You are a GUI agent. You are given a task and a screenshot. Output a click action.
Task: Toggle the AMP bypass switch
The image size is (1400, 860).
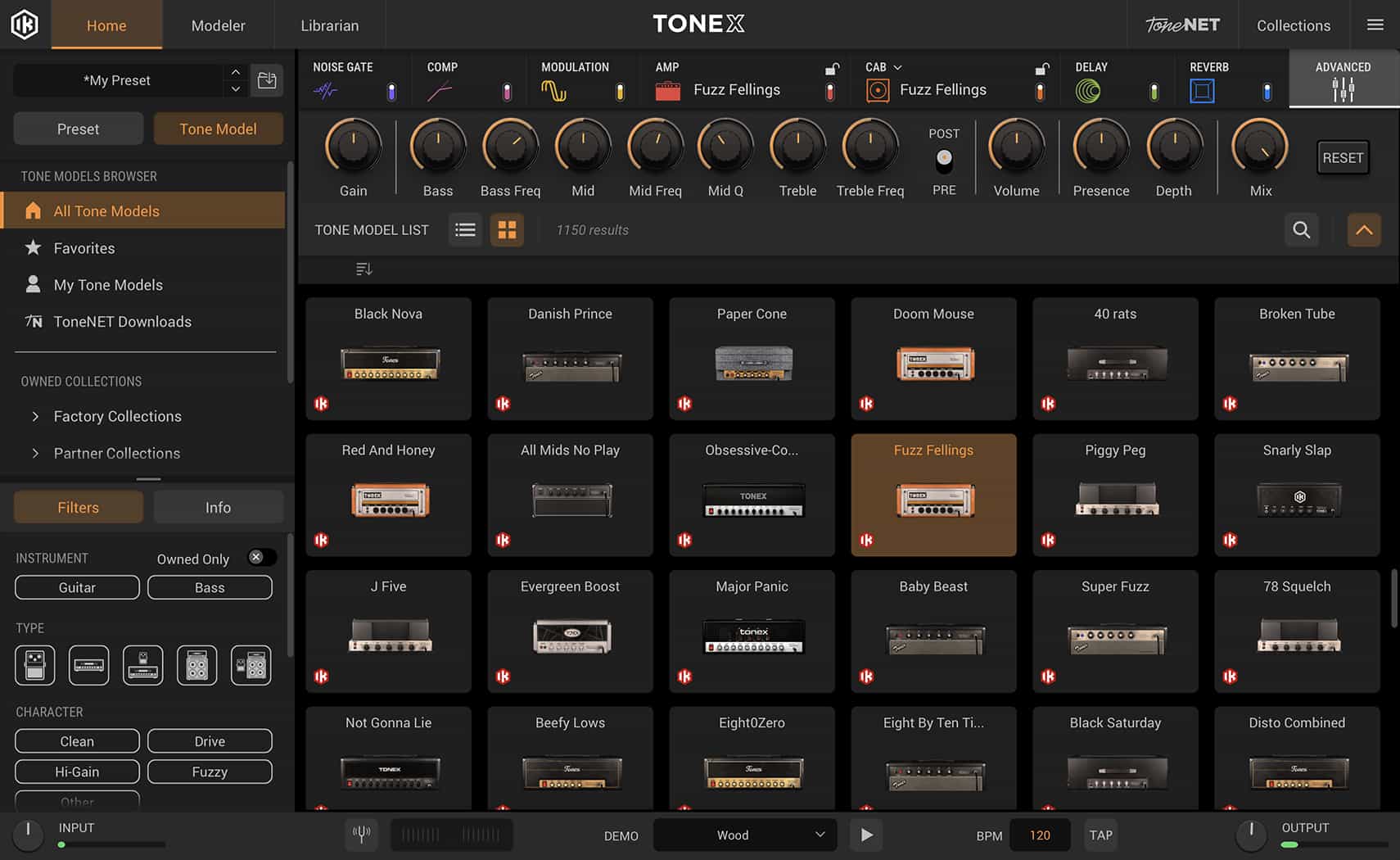pyautogui.click(x=830, y=90)
